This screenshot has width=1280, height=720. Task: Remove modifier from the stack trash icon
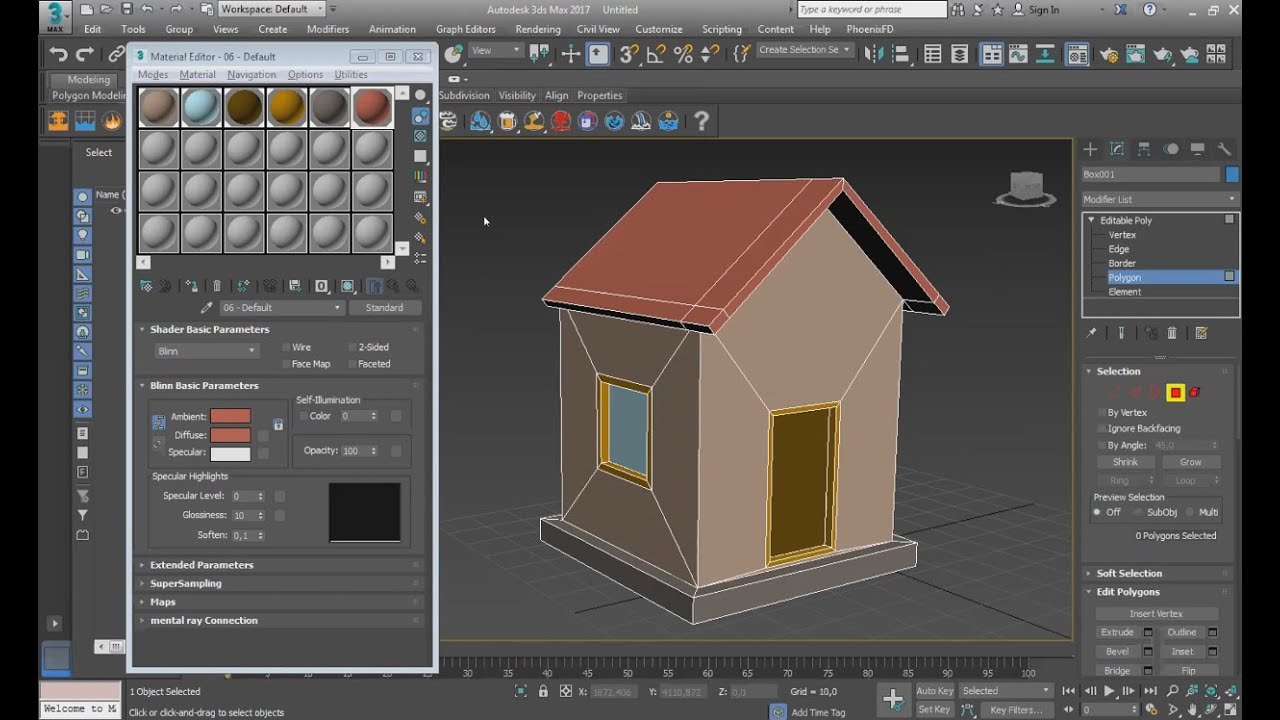click(1172, 333)
